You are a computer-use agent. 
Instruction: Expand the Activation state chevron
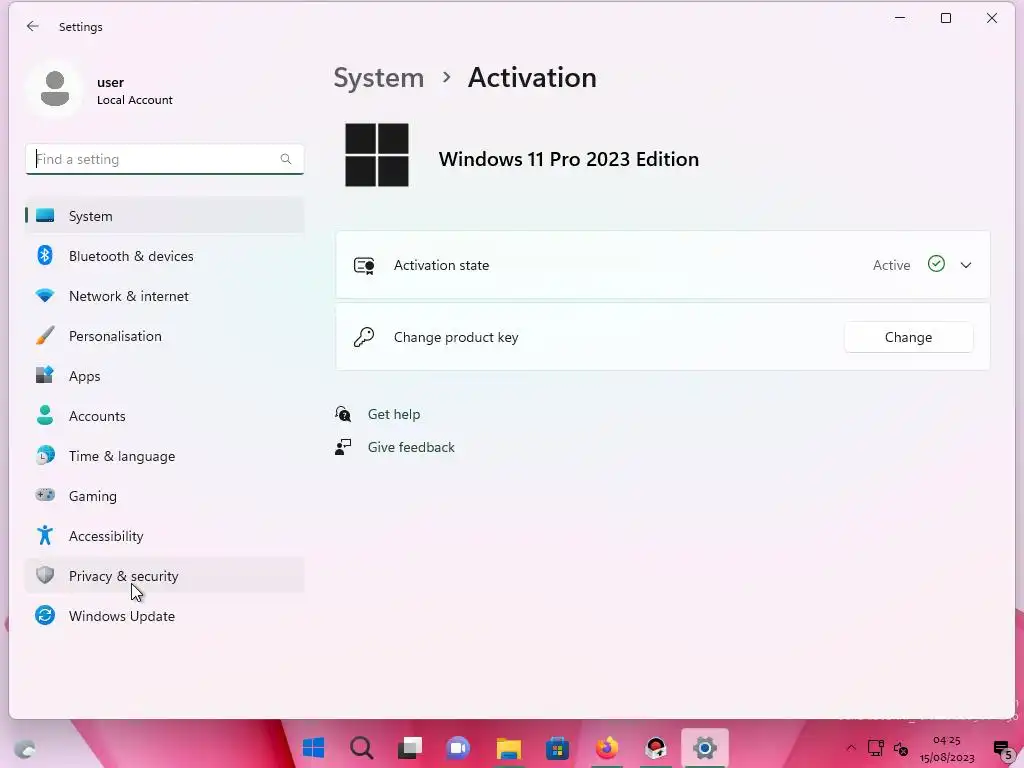pos(966,265)
